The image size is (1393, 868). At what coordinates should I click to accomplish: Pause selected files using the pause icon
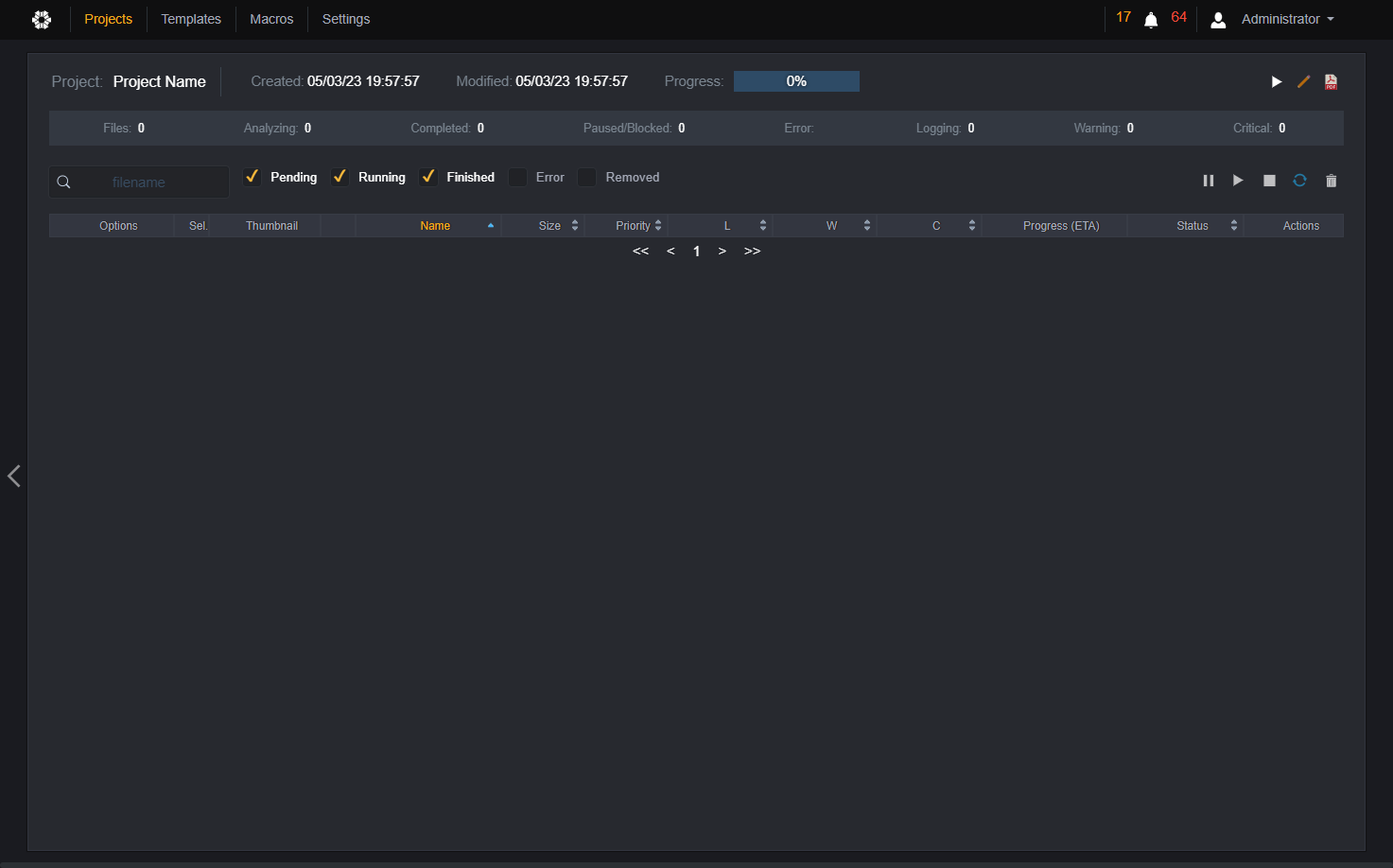(x=1209, y=181)
